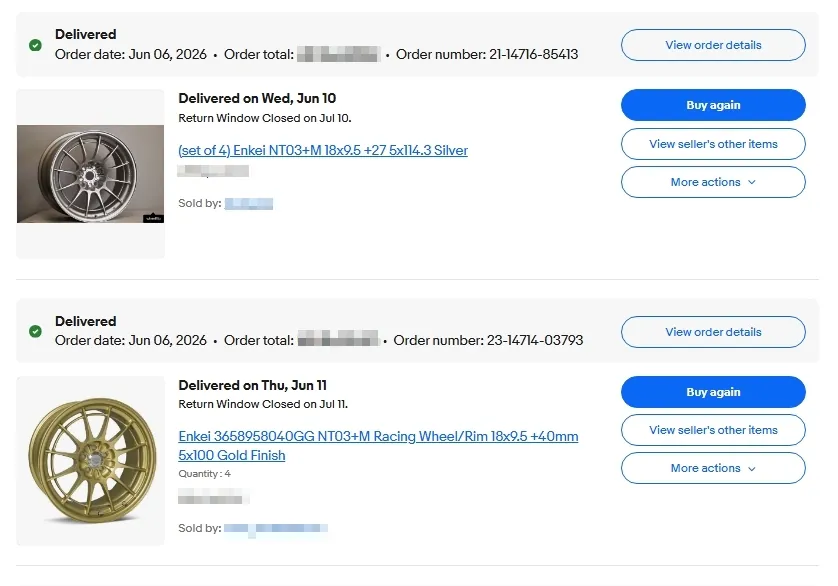Click green delivered checkmark of order 23-14714-03793
The height and width of the screenshot is (586, 838).
pyautogui.click(x=35, y=331)
